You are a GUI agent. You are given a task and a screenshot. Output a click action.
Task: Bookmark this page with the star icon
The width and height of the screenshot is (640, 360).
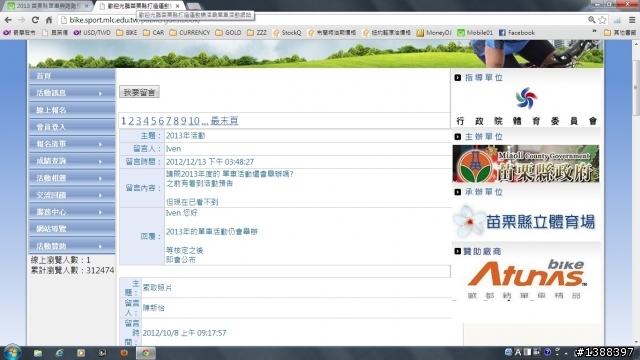coord(602,20)
